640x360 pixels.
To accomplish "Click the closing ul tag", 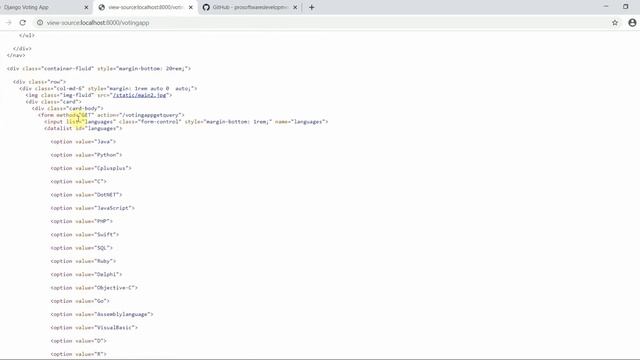I will coord(27,36).
